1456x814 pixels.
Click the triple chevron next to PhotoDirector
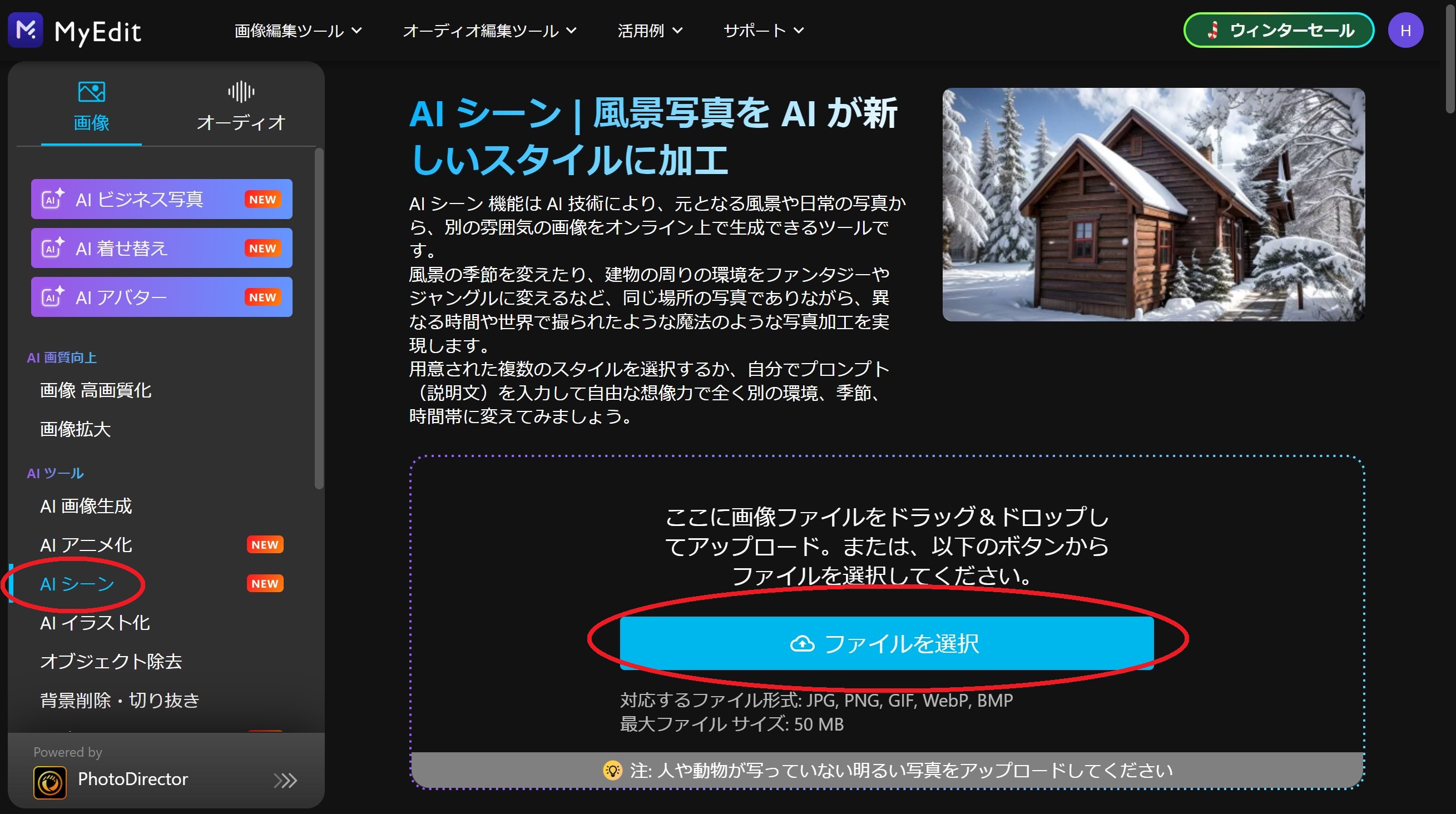click(x=285, y=780)
